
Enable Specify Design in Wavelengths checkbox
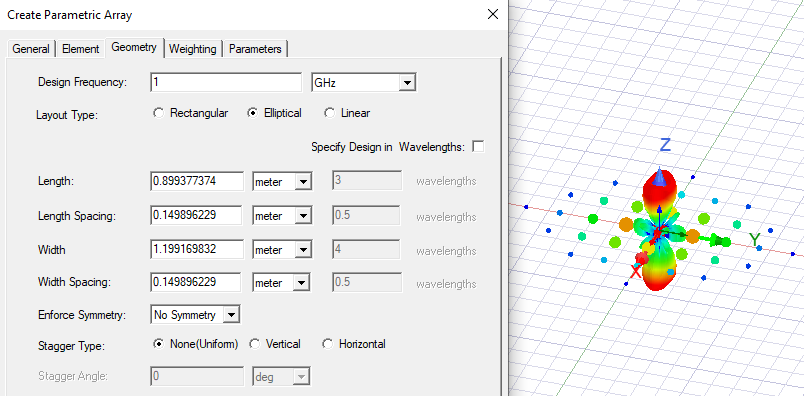click(x=477, y=147)
